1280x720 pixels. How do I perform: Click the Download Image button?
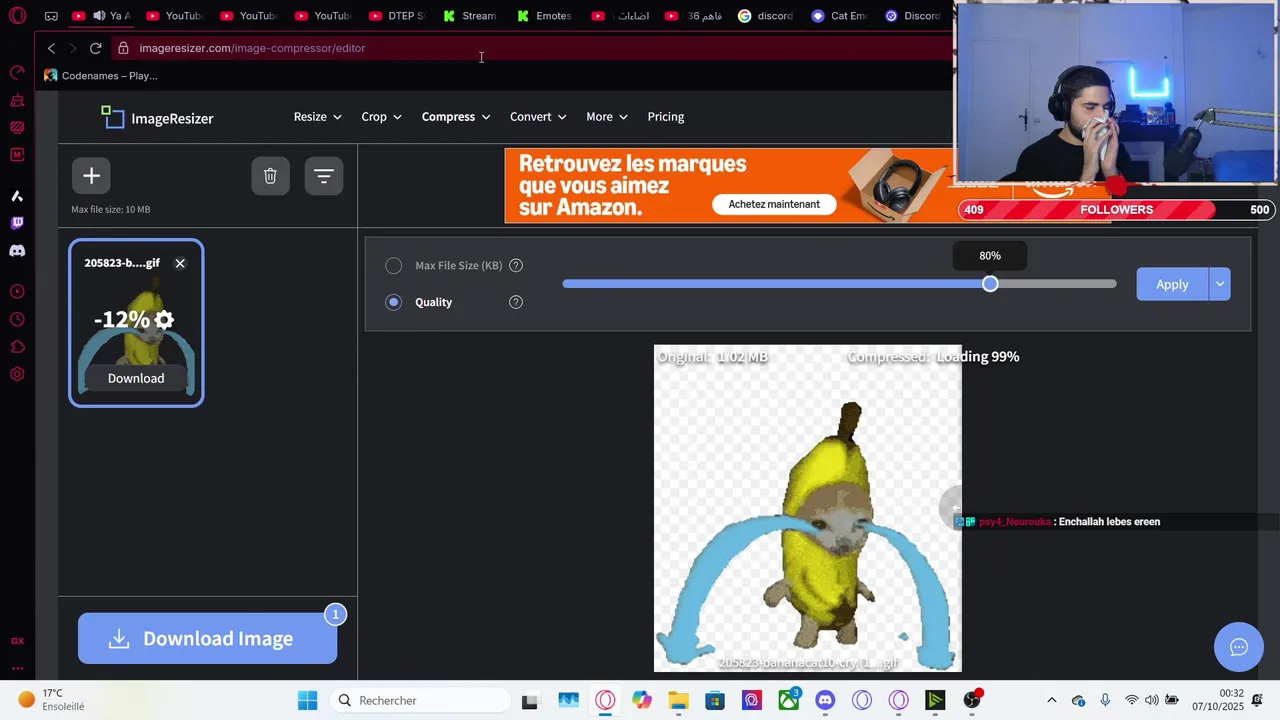[x=208, y=638]
